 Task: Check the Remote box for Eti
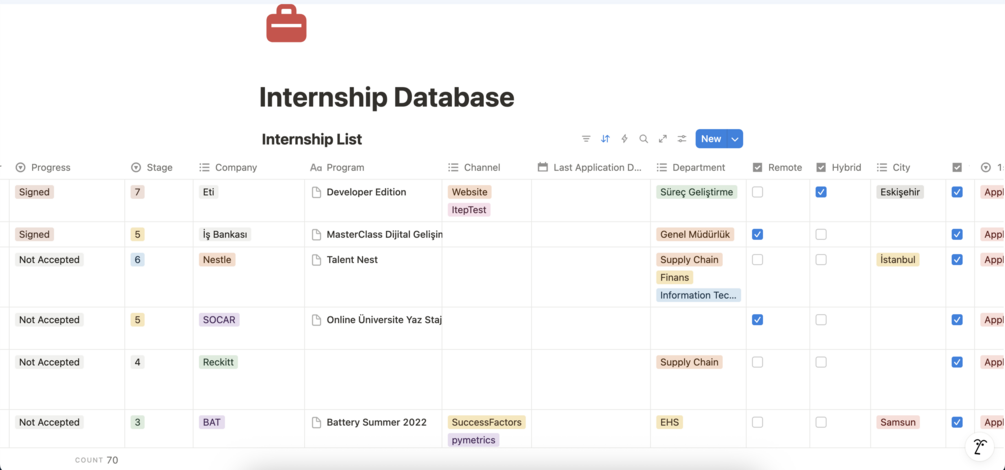coord(757,192)
